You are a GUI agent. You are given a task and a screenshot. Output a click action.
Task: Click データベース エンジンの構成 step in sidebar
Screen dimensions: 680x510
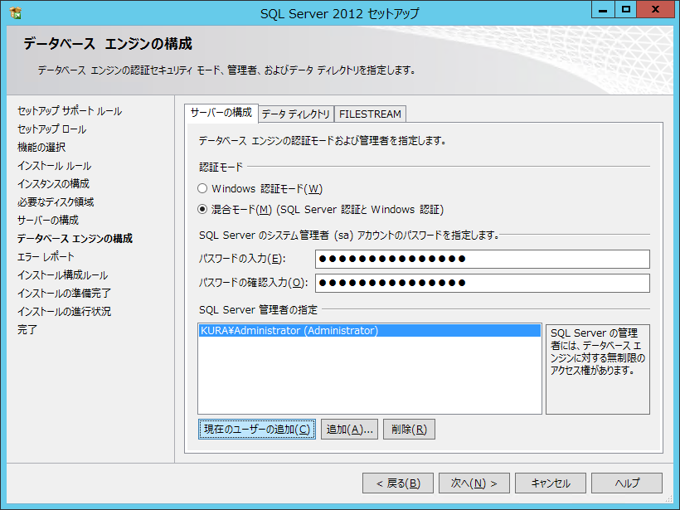(x=75, y=239)
